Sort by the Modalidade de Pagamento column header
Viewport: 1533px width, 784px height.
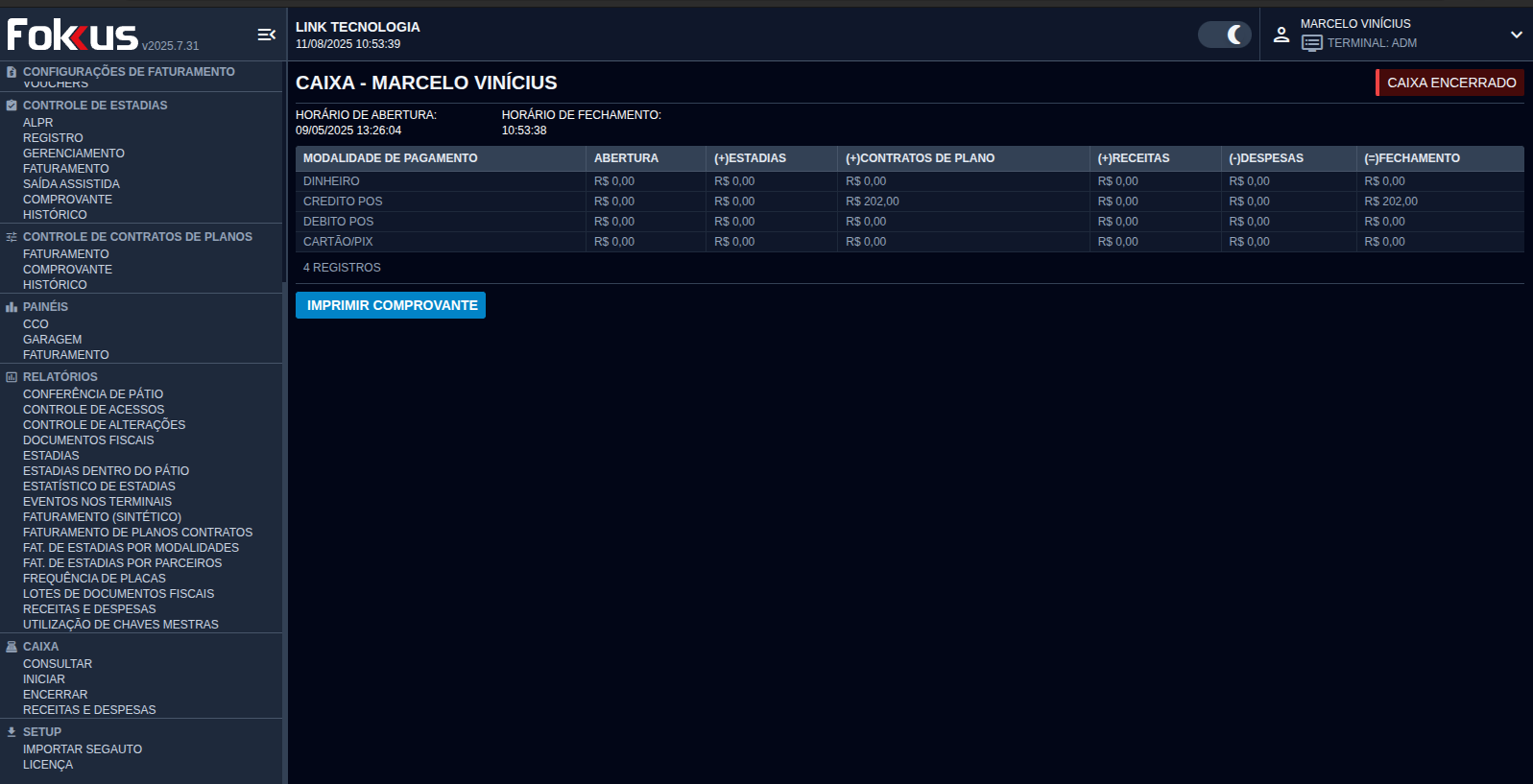pos(390,158)
